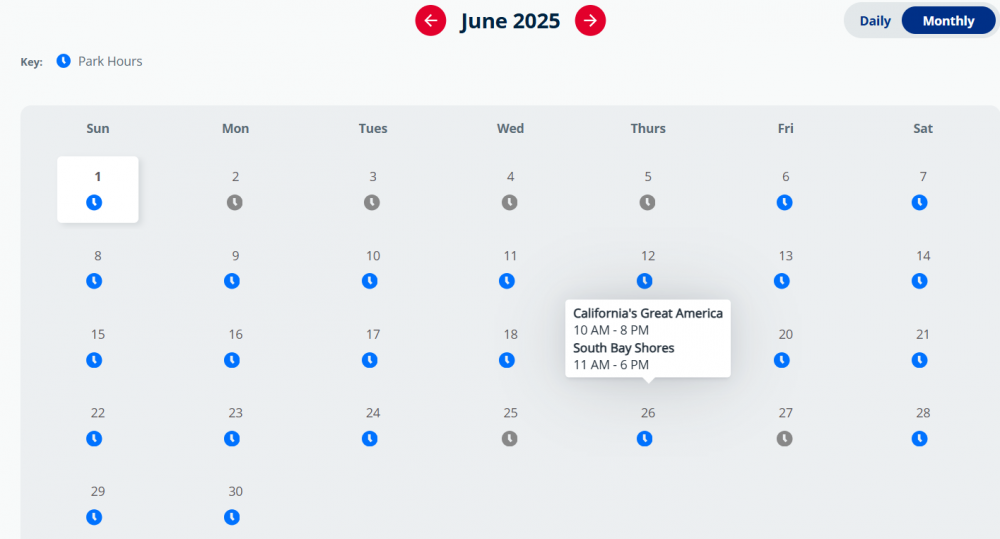
Task: Switch to the Daily view
Action: [x=875, y=21]
